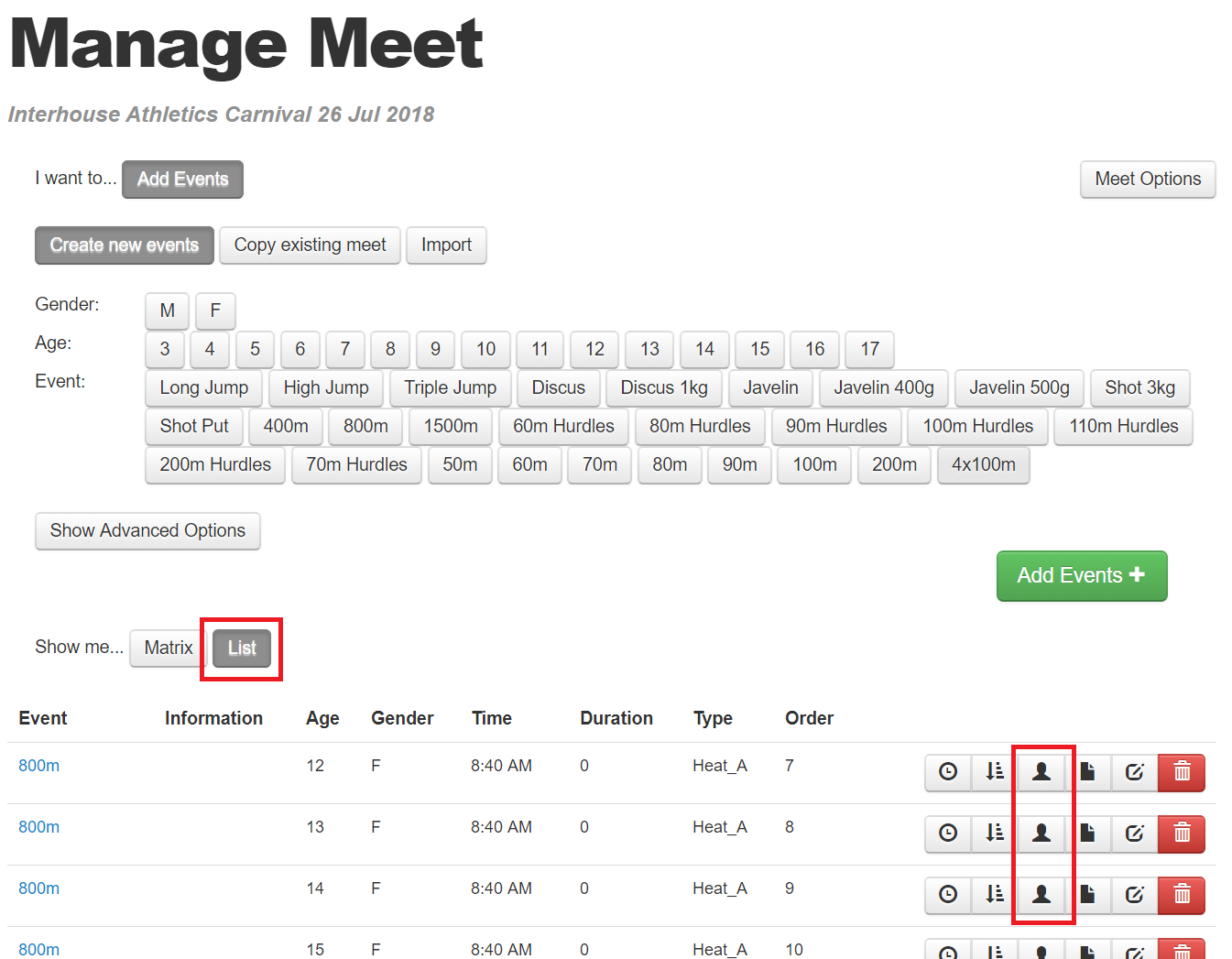Click the green Add Events + button
Image resolution: width=1232 pixels, height=959 pixels.
pos(1082,575)
